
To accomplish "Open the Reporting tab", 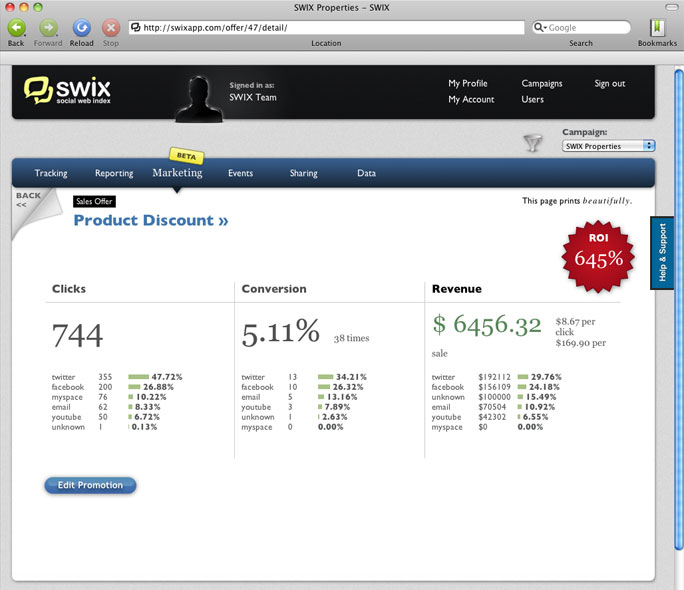I will pyautogui.click(x=114, y=173).
